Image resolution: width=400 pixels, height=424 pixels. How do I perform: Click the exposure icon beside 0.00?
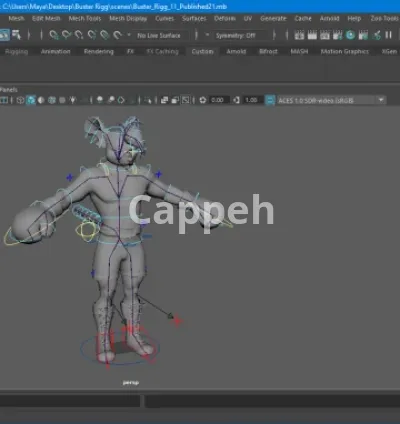click(x=203, y=100)
